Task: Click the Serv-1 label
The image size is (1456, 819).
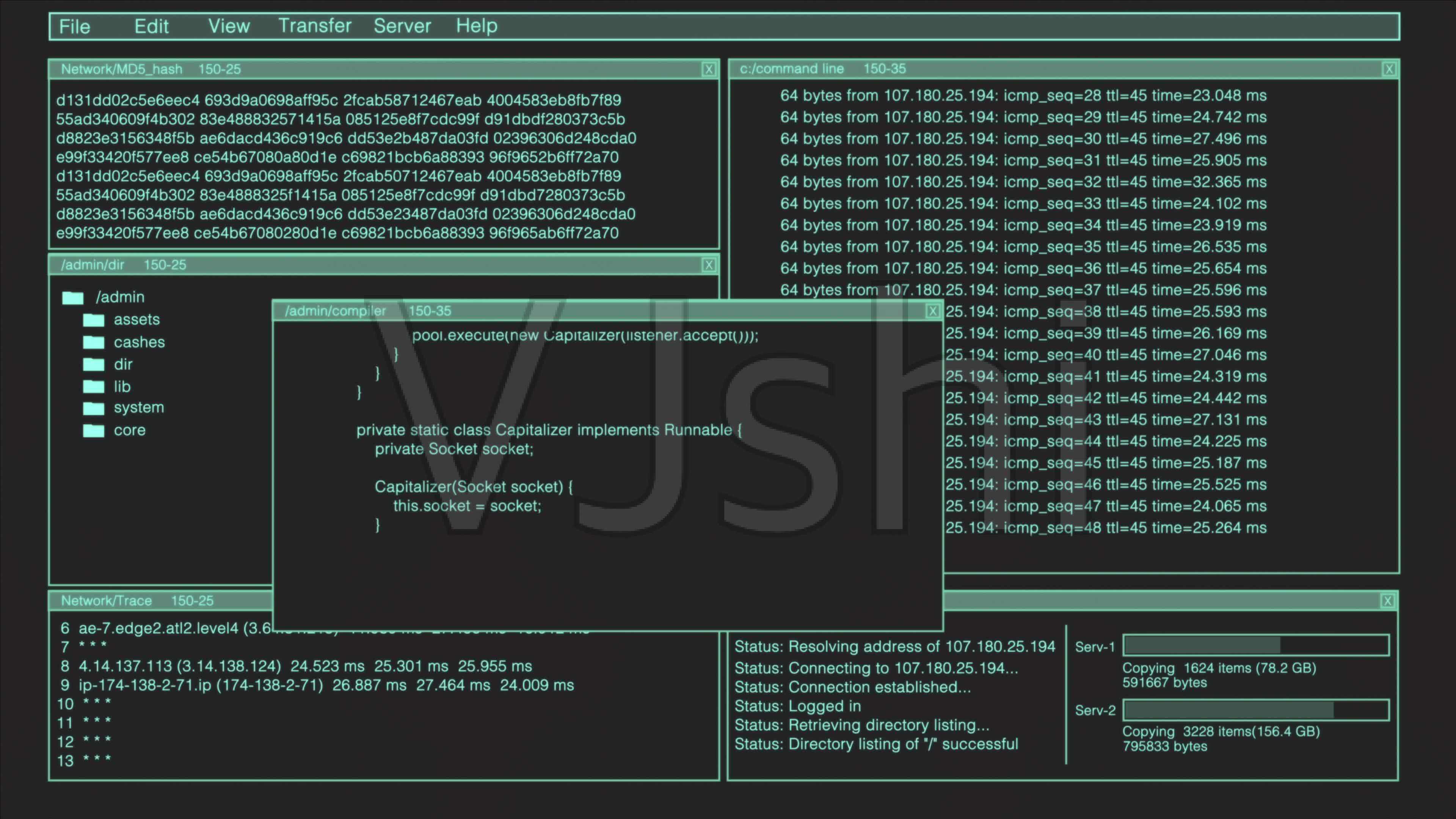Action: click(1095, 647)
